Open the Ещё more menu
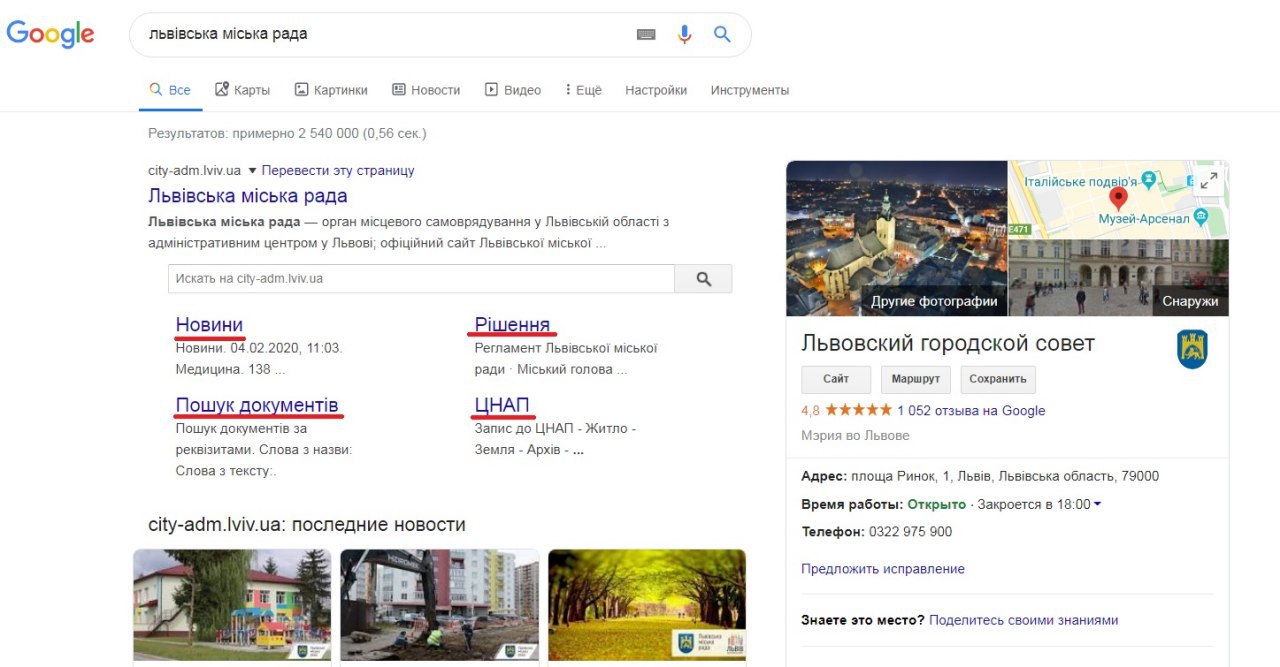1280x667 pixels. [583, 90]
